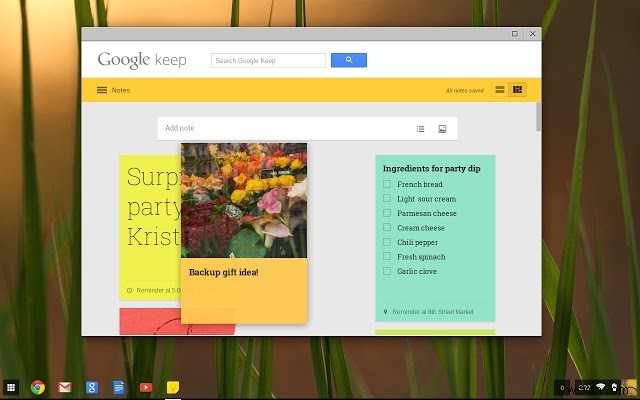Mark Fresh spinach as done
Image resolution: width=640 pixels, height=400 pixels.
coord(387,256)
